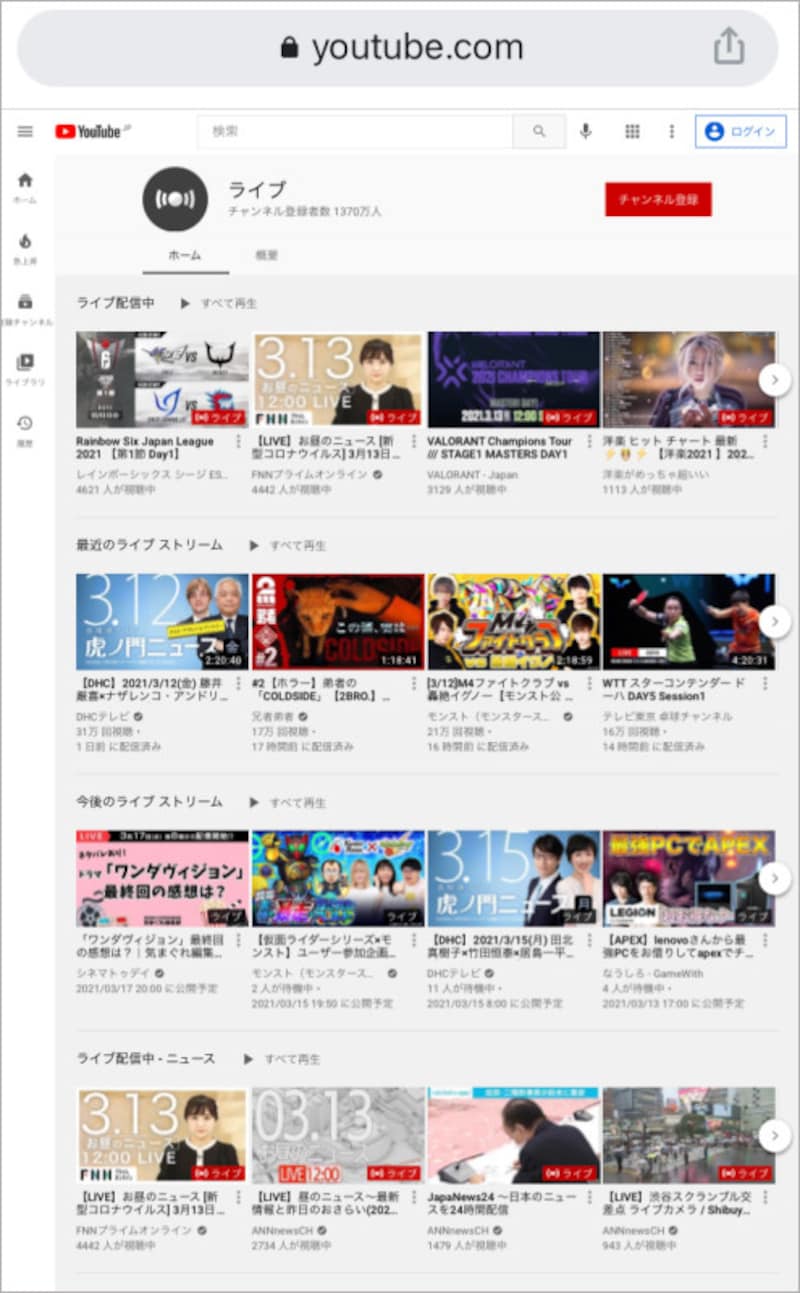800x1293 pixels.
Task: Open the three-dot options next to the mic
Action: tap(671, 131)
